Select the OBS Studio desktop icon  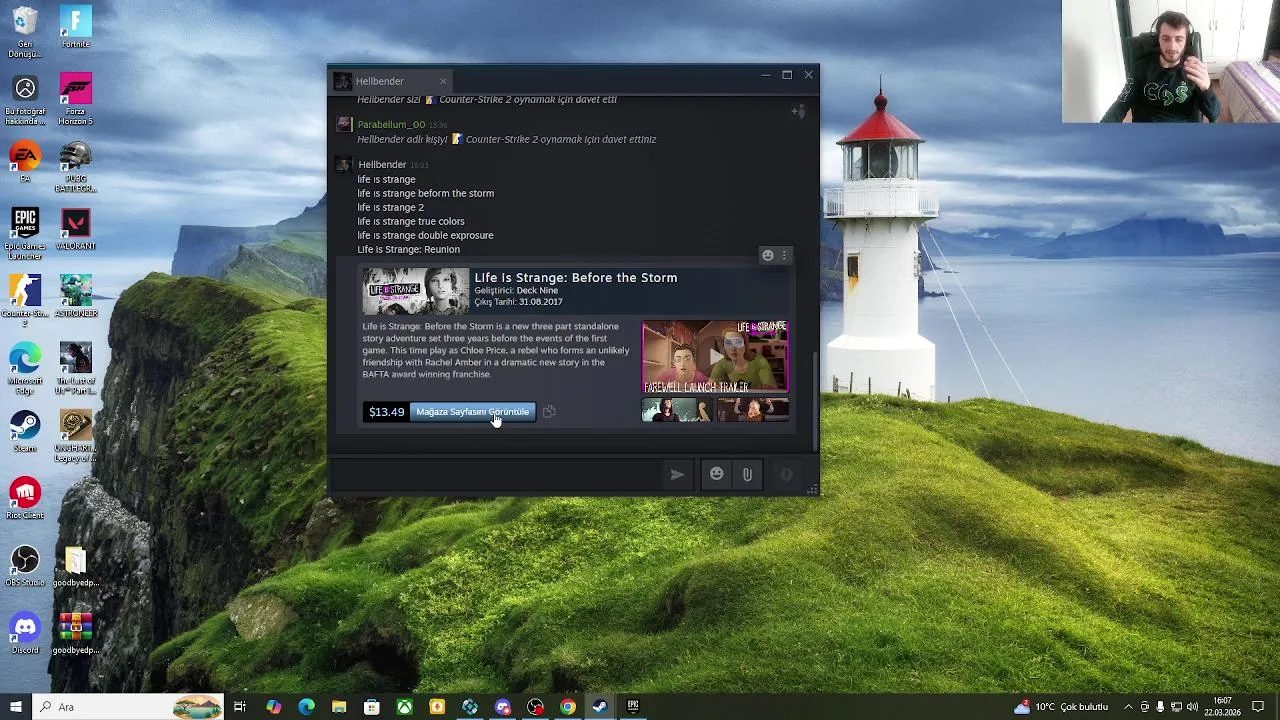pos(25,566)
